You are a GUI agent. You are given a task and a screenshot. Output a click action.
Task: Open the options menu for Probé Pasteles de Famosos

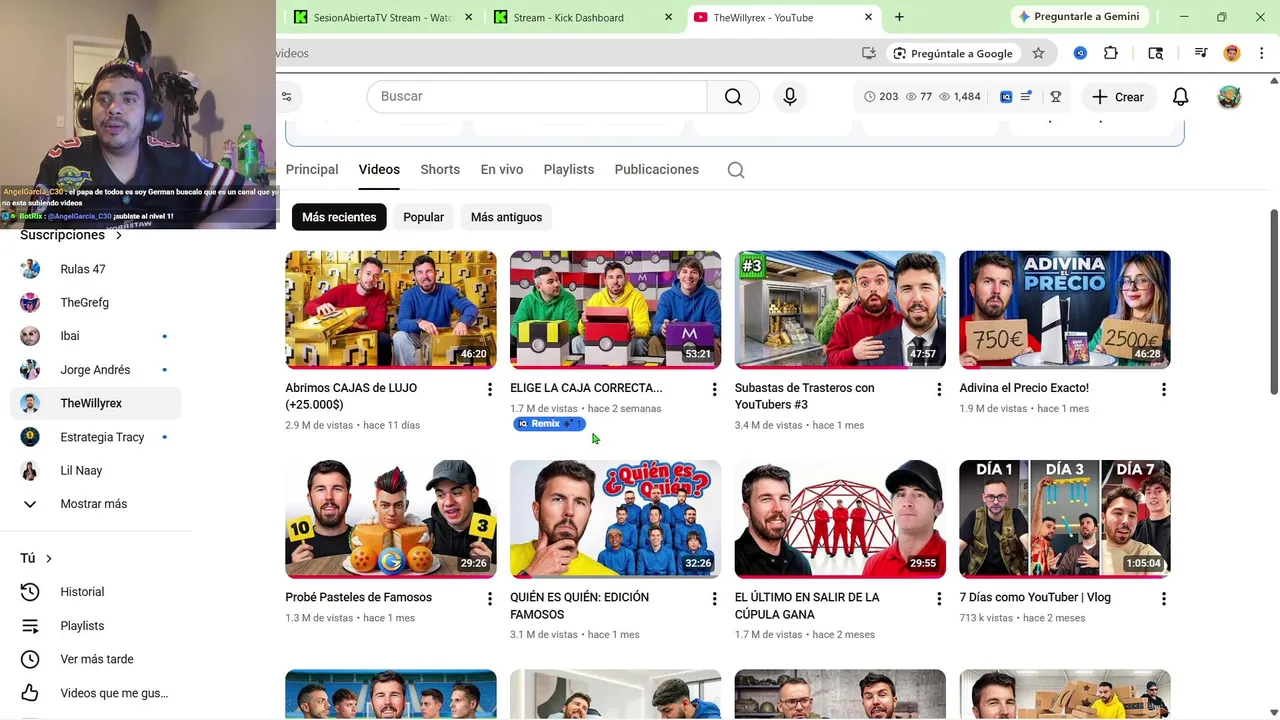[489, 599]
